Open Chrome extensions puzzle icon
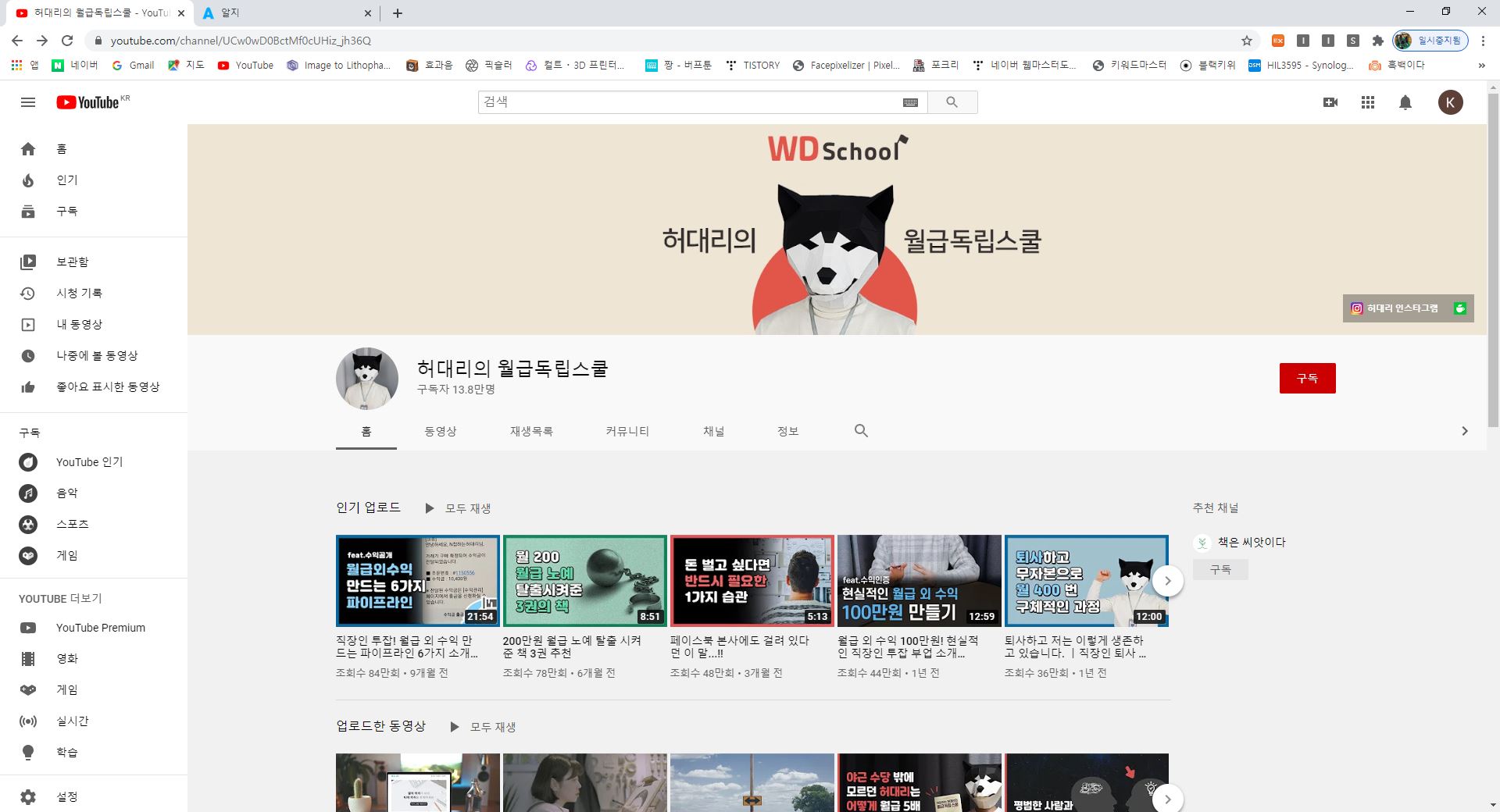1500x812 pixels. pyautogui.click(x=1378, y=41)
